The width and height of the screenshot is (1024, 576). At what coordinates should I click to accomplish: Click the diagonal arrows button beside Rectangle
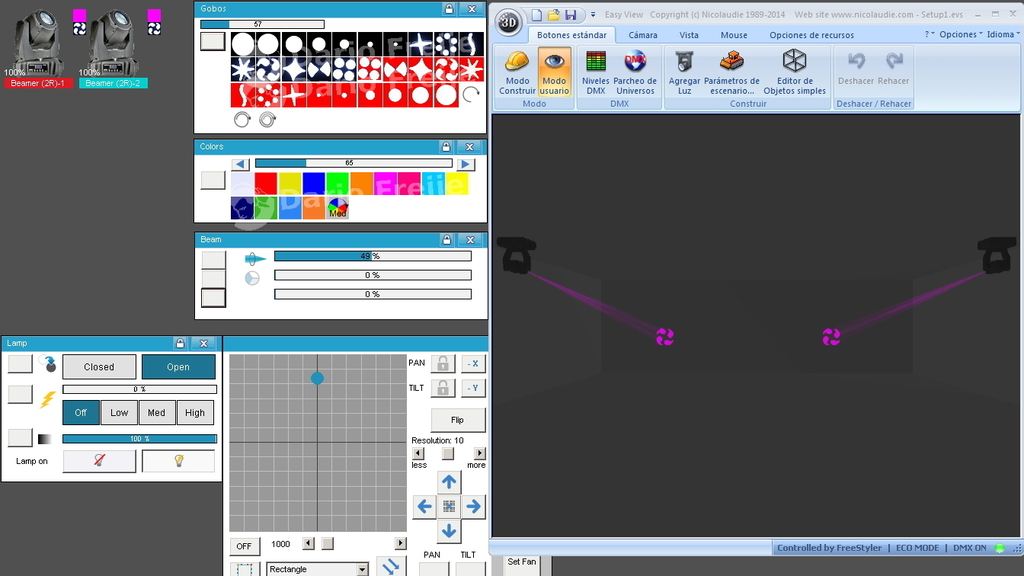[391, 568]
